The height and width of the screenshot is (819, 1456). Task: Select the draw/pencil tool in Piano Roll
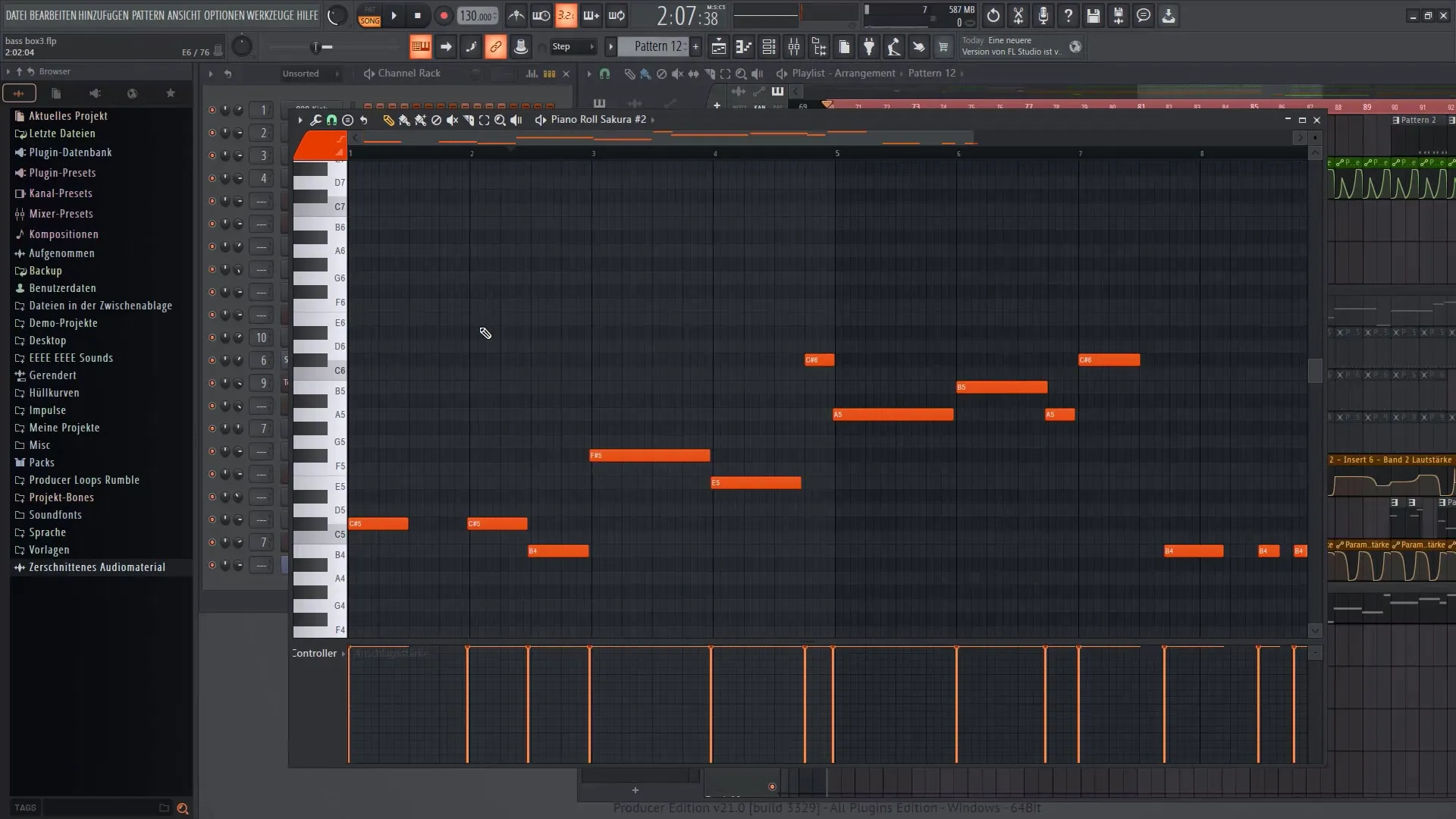[x=387, y=120]
